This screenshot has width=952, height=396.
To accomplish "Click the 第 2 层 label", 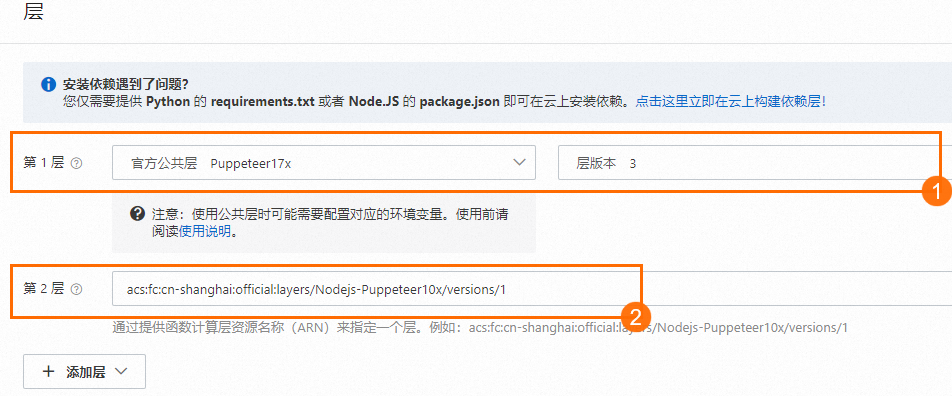I will pyautogui.click(x=44, y=289).
